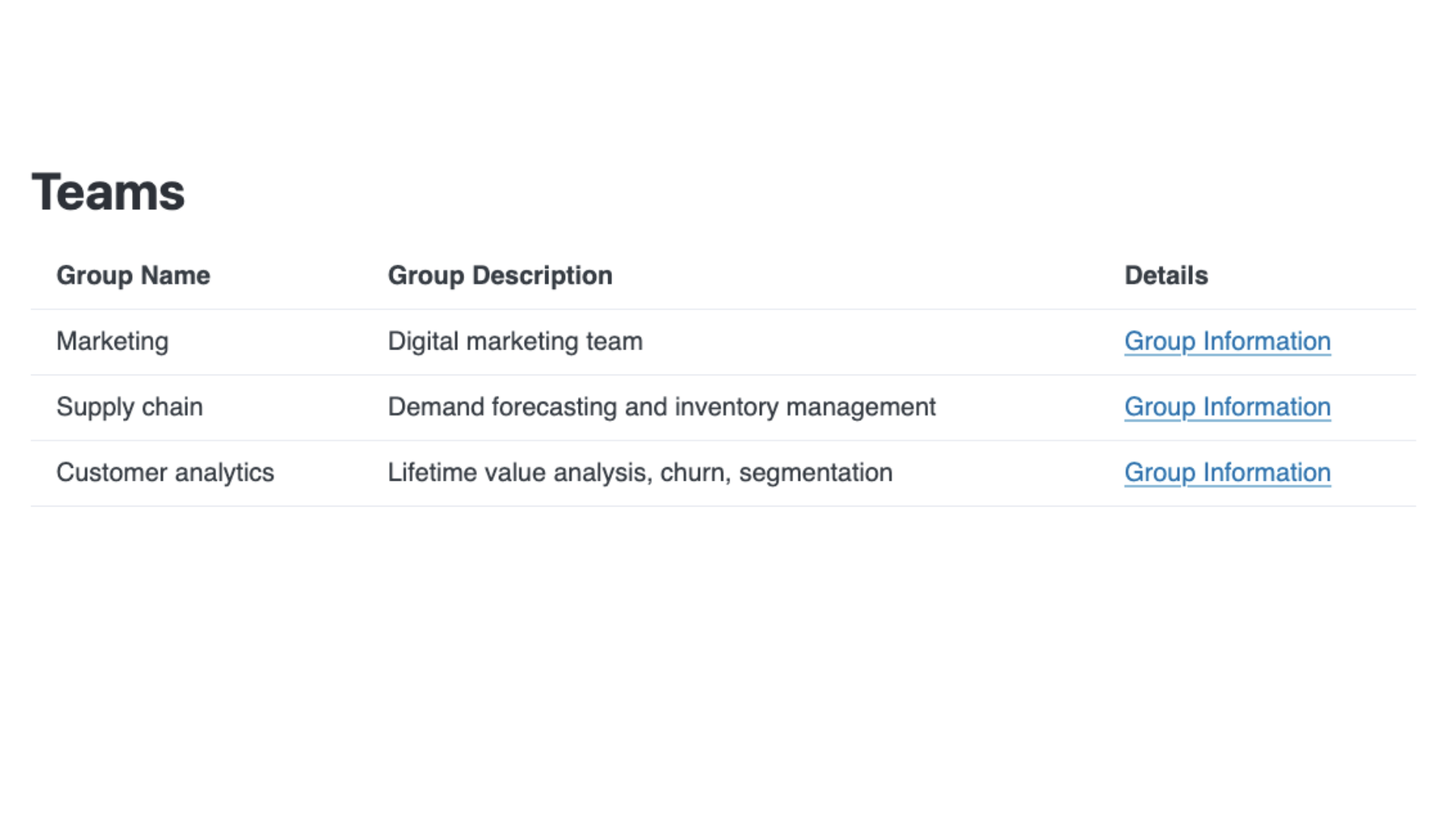Click the word "Digital" in Marketing description

coord(423,341)
